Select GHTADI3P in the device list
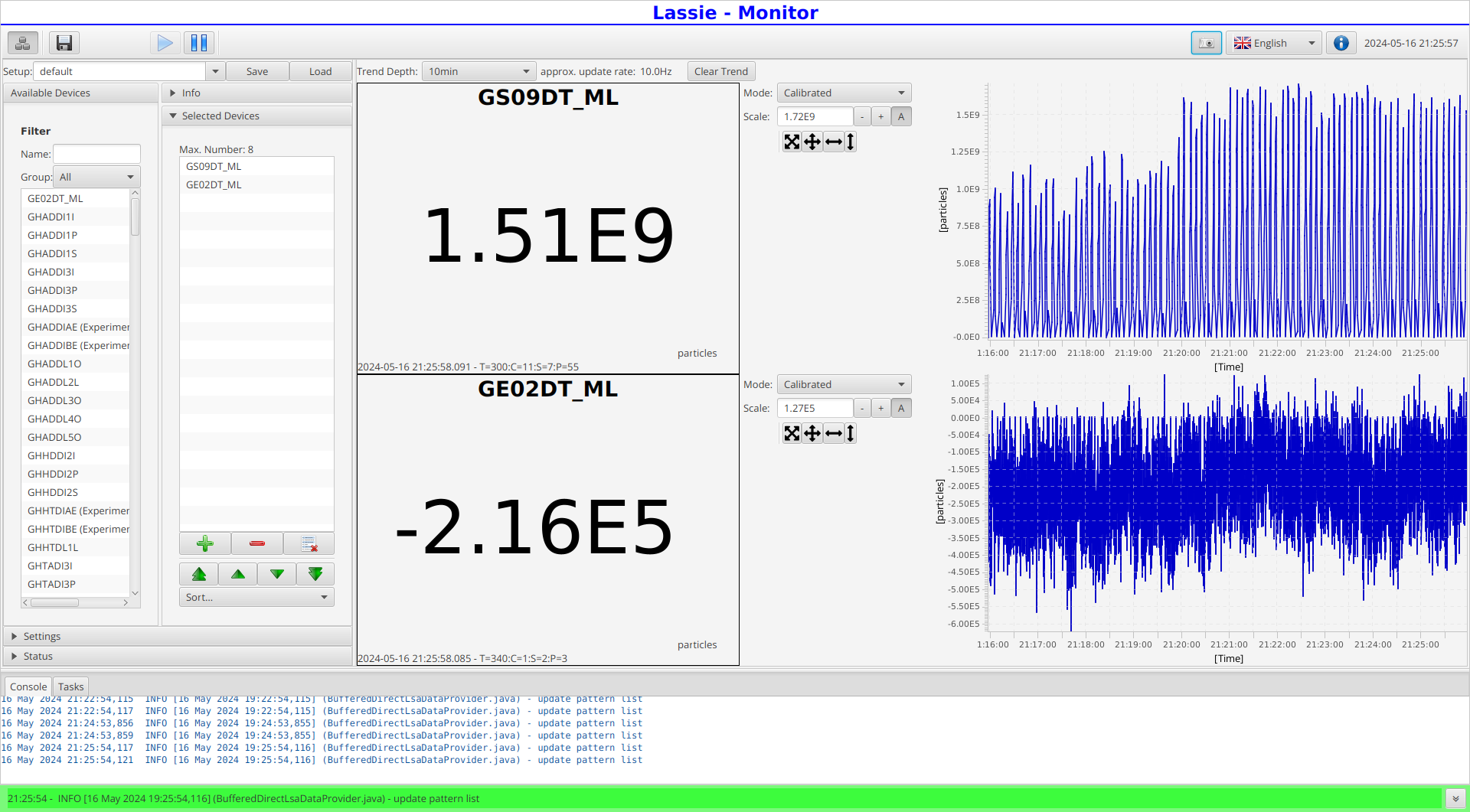This screenshot has width=1470, height=812. (75, 584)
